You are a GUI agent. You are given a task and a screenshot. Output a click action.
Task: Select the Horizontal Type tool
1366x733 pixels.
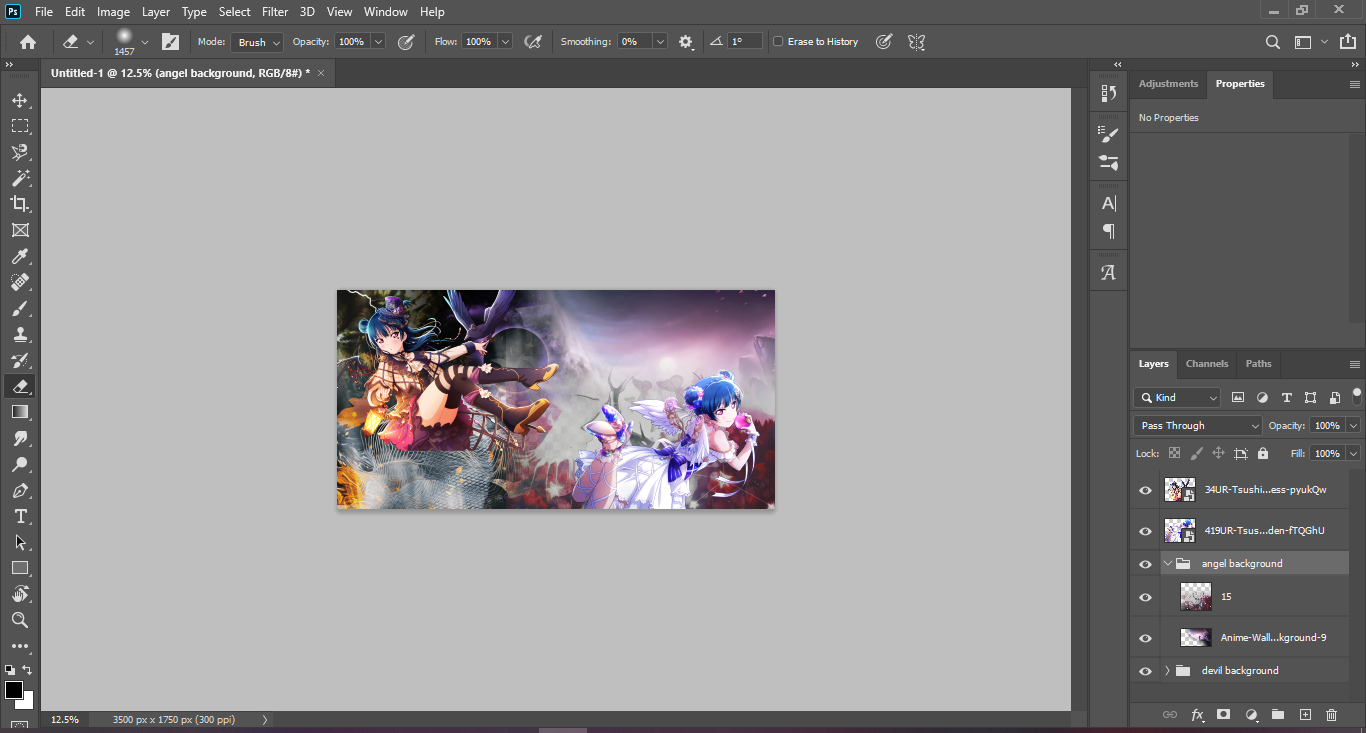coord(19,516)
